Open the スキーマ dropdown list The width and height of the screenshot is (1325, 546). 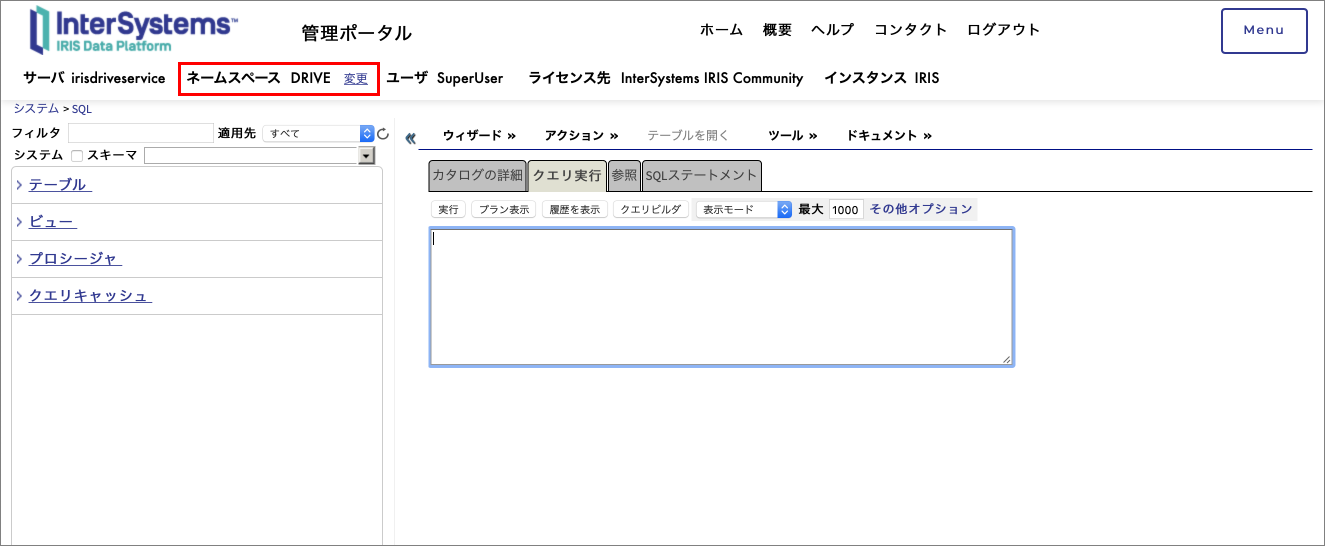tap(366, 155)
